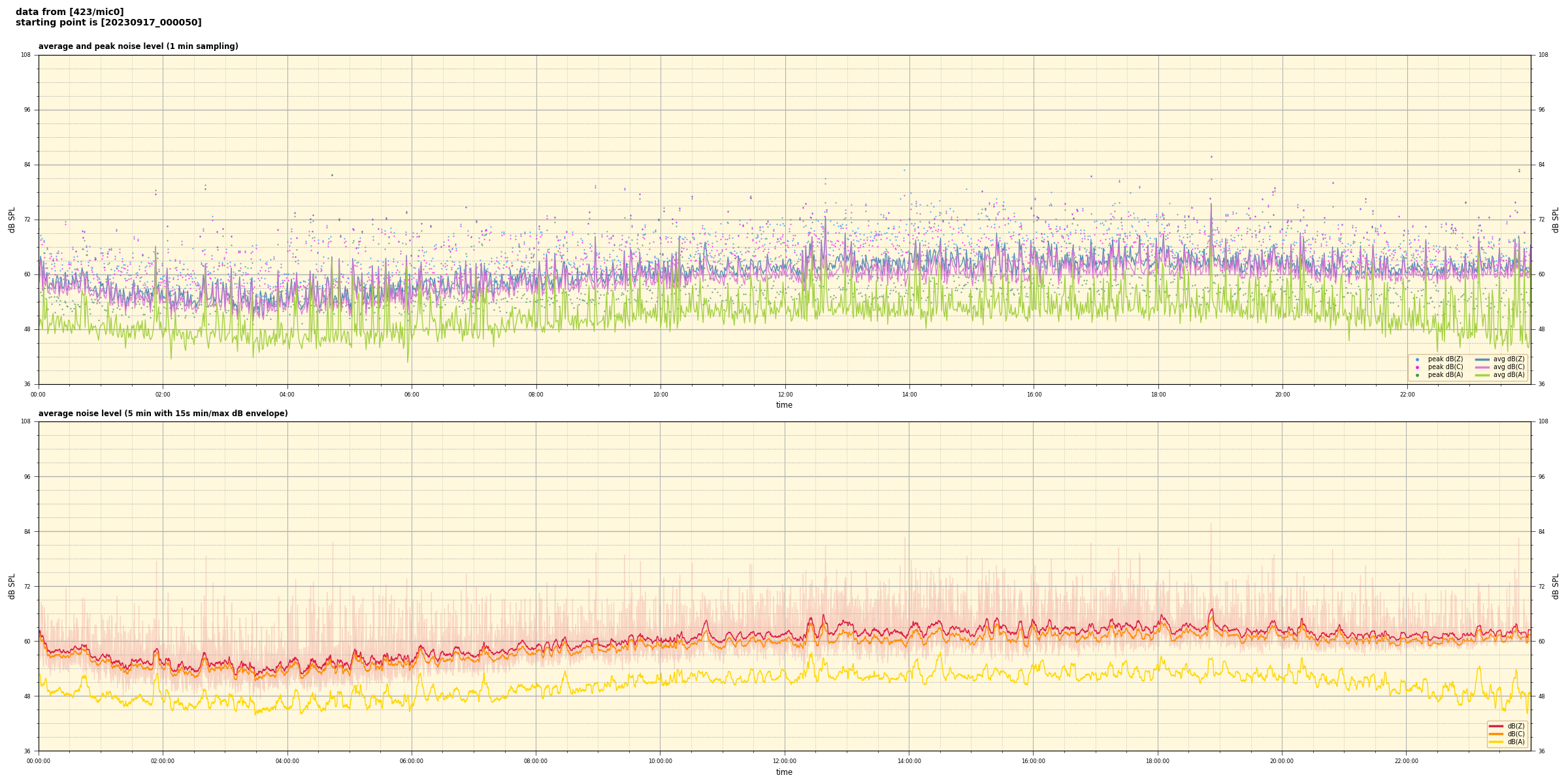Click the avg dB(Z) legend line swatch

[x=1482, y=359]
